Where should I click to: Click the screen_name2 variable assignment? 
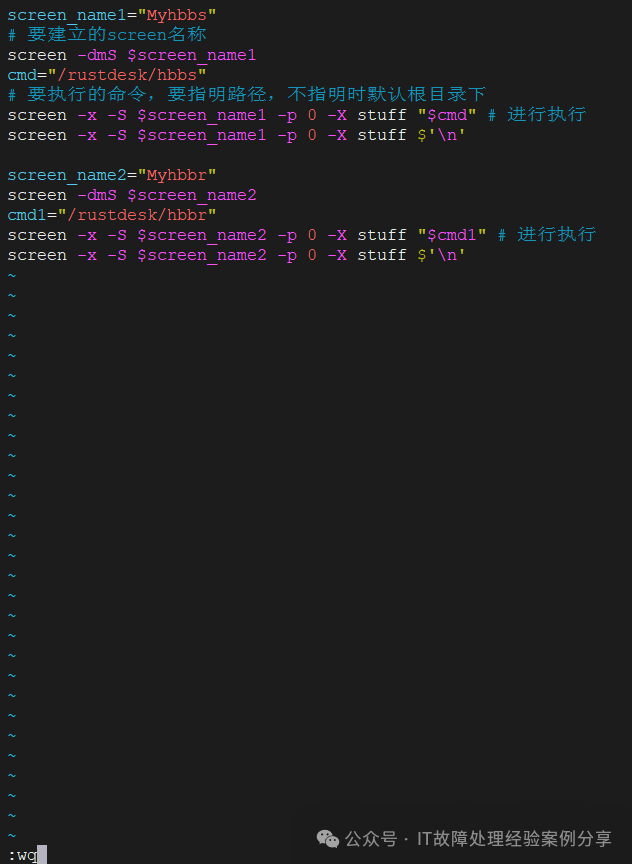tap(112, 175)
